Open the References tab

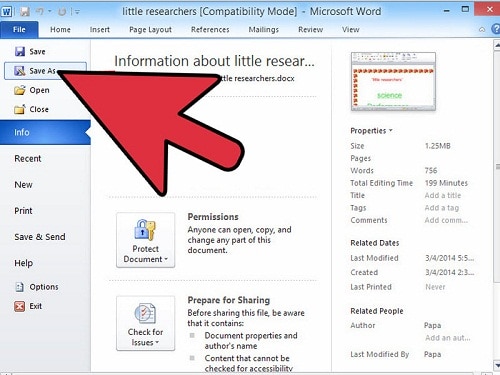tap(210, 30)
